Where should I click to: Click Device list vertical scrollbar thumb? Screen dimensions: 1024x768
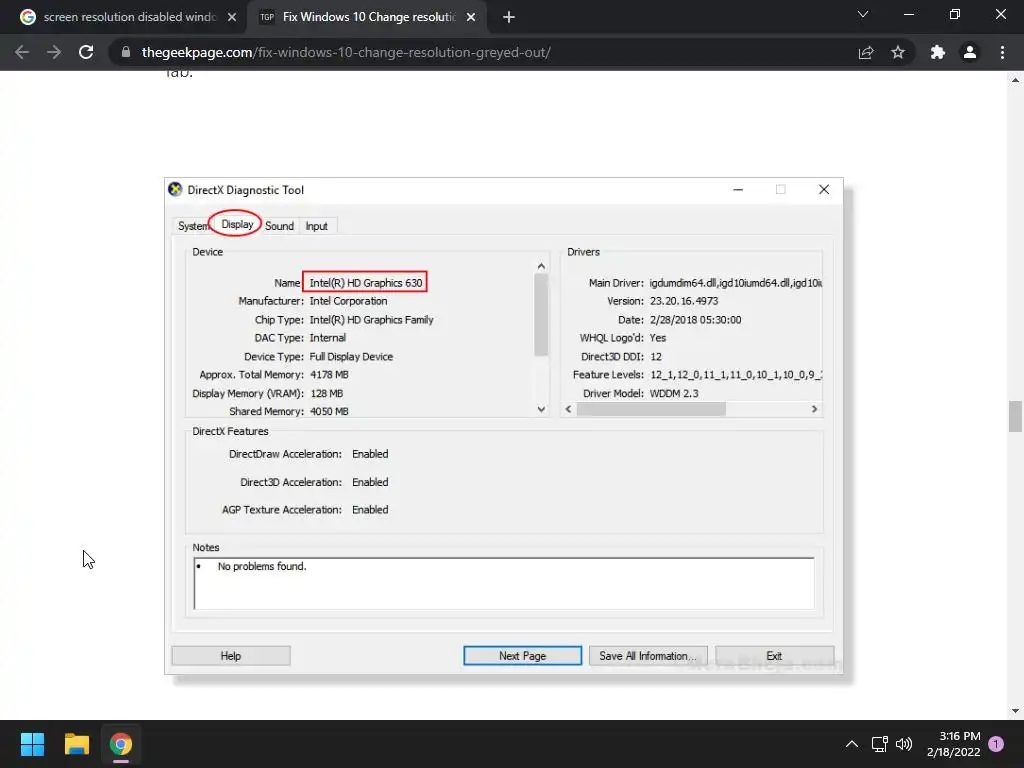[x=541, y=315]
